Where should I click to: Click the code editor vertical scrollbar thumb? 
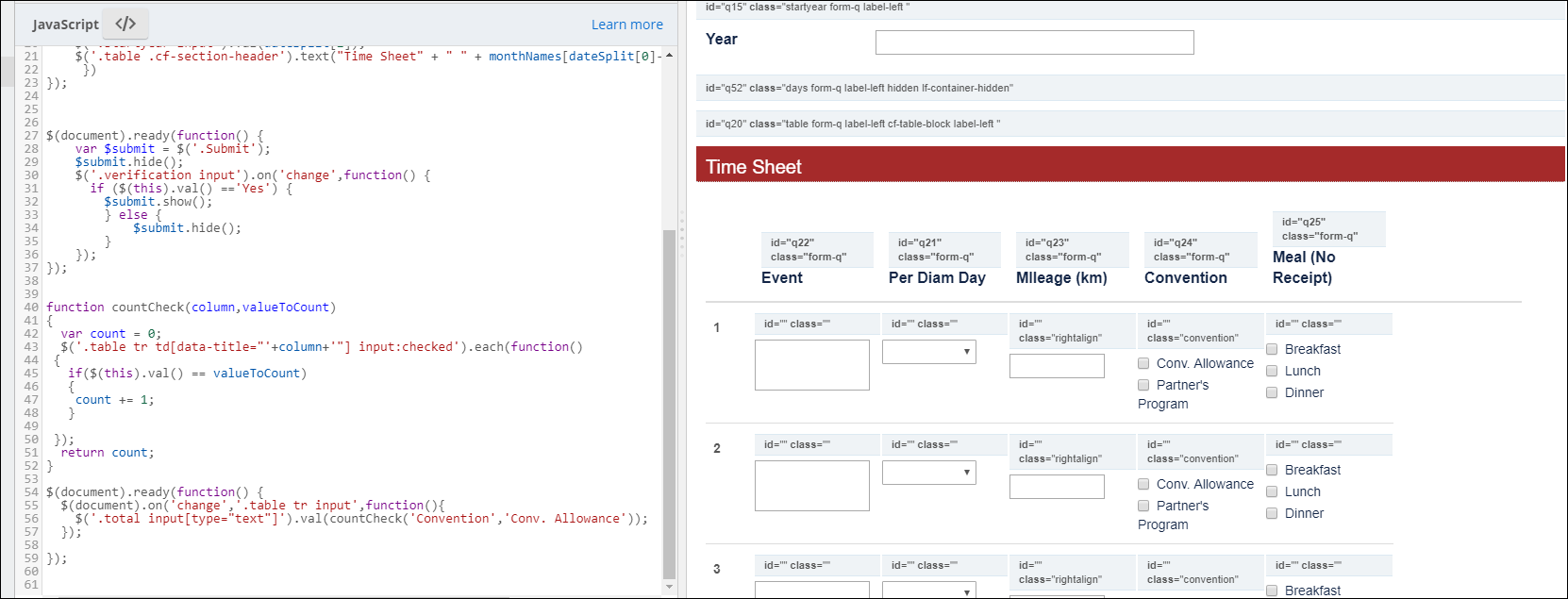coord(670,403)
